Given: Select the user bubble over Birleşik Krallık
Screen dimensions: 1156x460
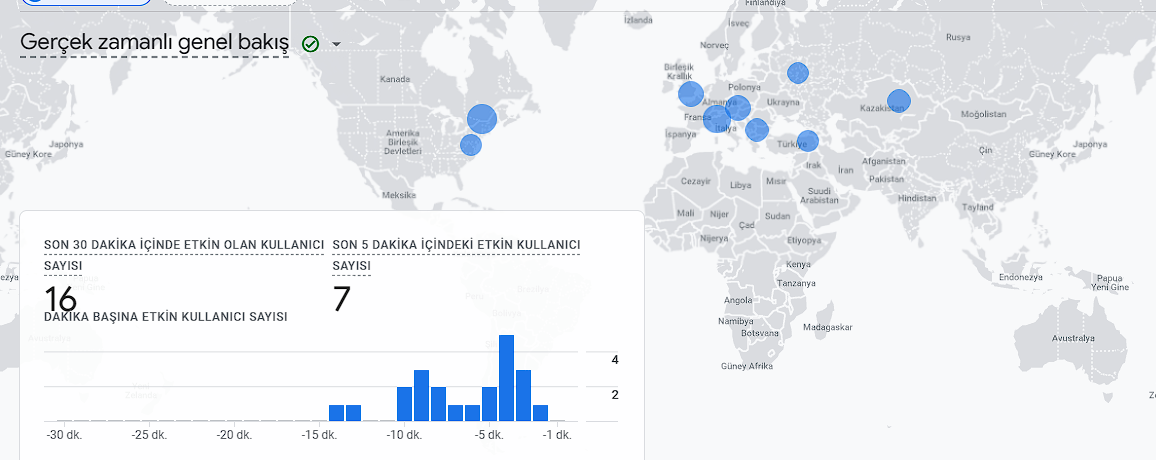Looking at the screenshot, I should 691,94.
